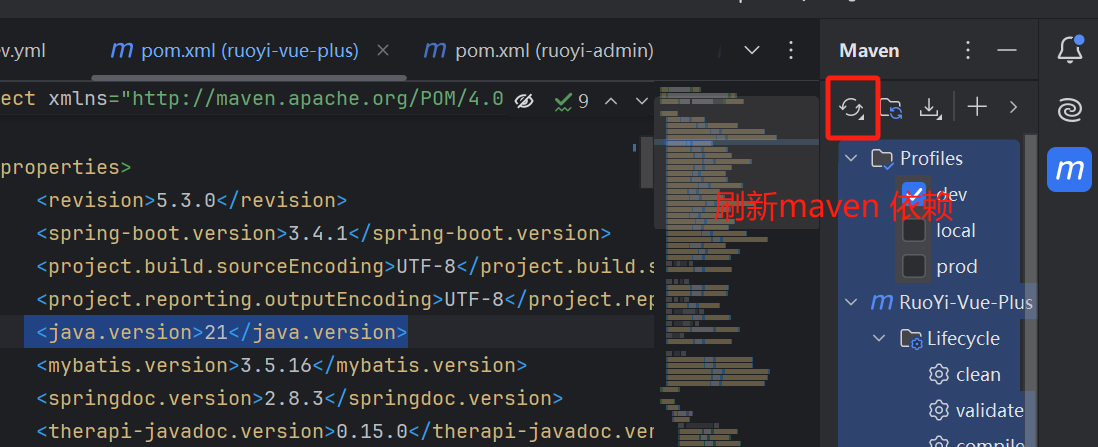Click the spring-boot.version 3.4.1 line
The height and width of the screenshot is (447, 1098).
[x=324, y=233]
